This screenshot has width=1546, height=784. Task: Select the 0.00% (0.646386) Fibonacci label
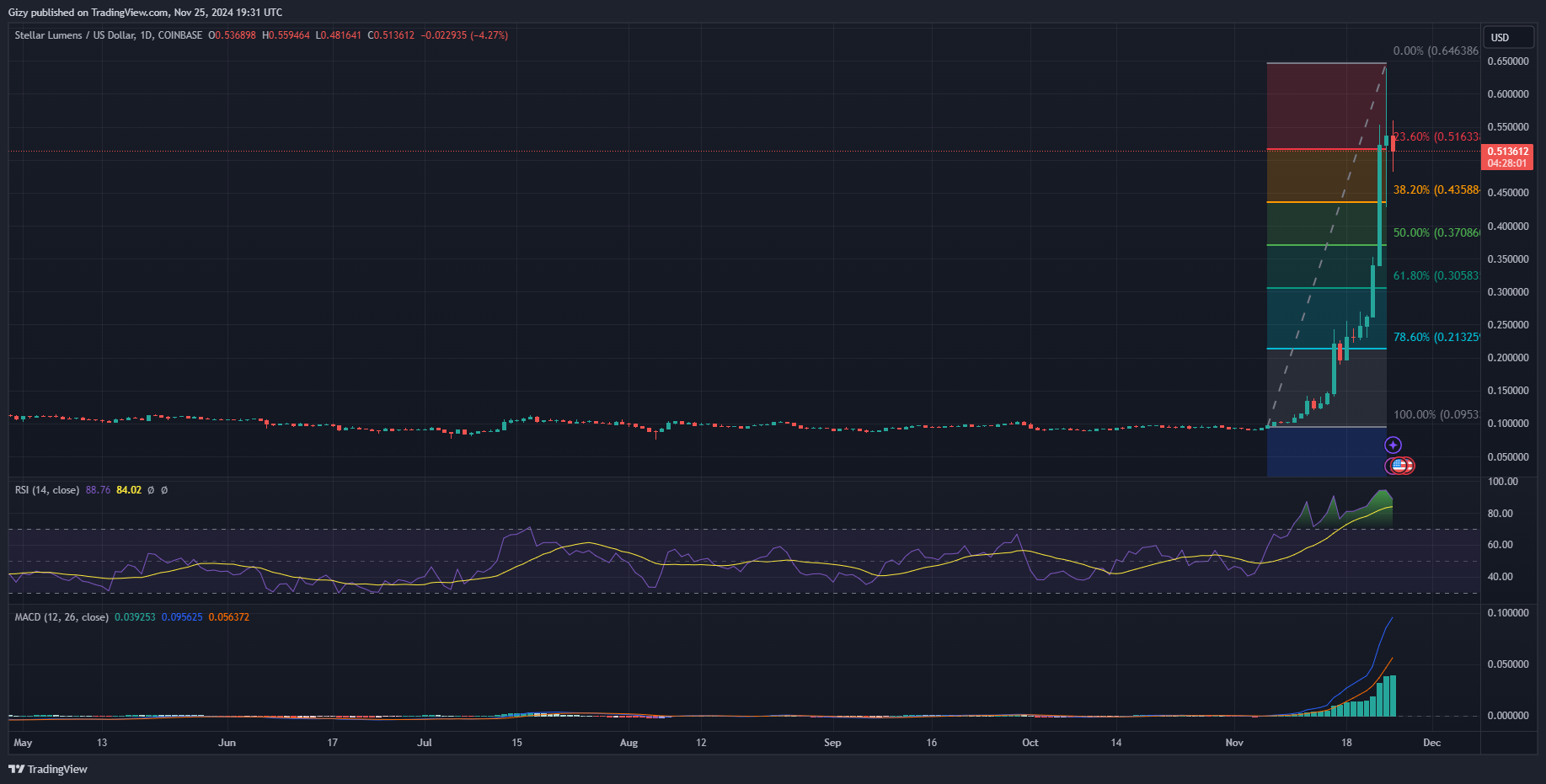(1436, 51)
